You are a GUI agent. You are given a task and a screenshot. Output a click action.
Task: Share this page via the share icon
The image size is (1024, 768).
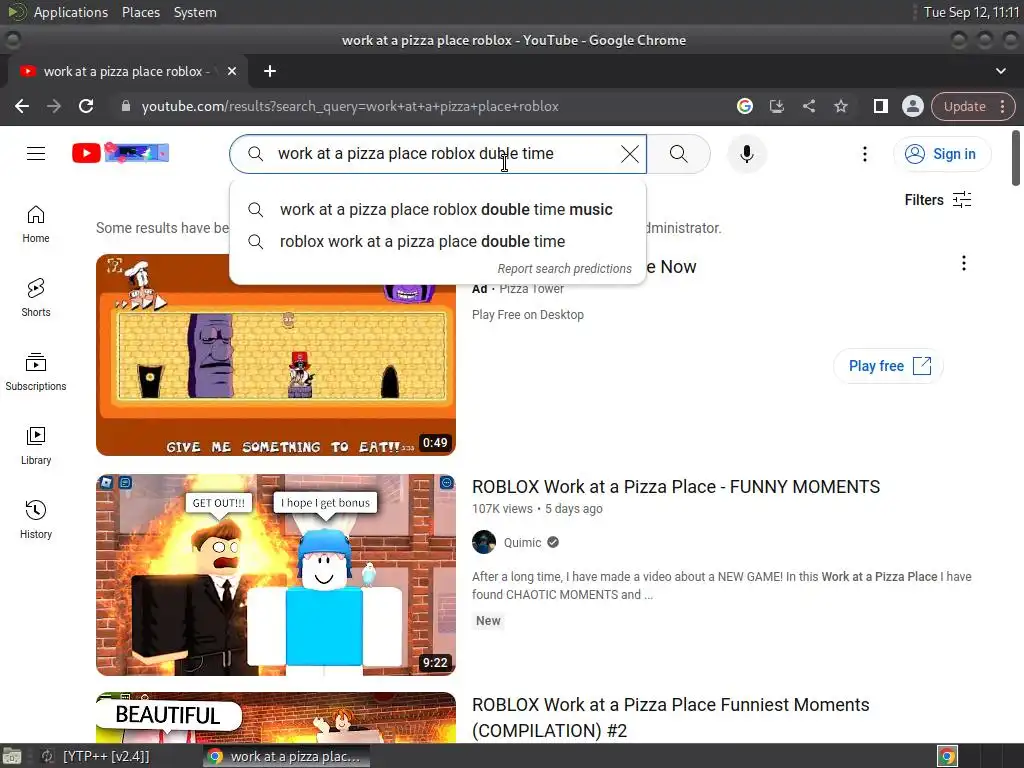[x=808, y=106]
